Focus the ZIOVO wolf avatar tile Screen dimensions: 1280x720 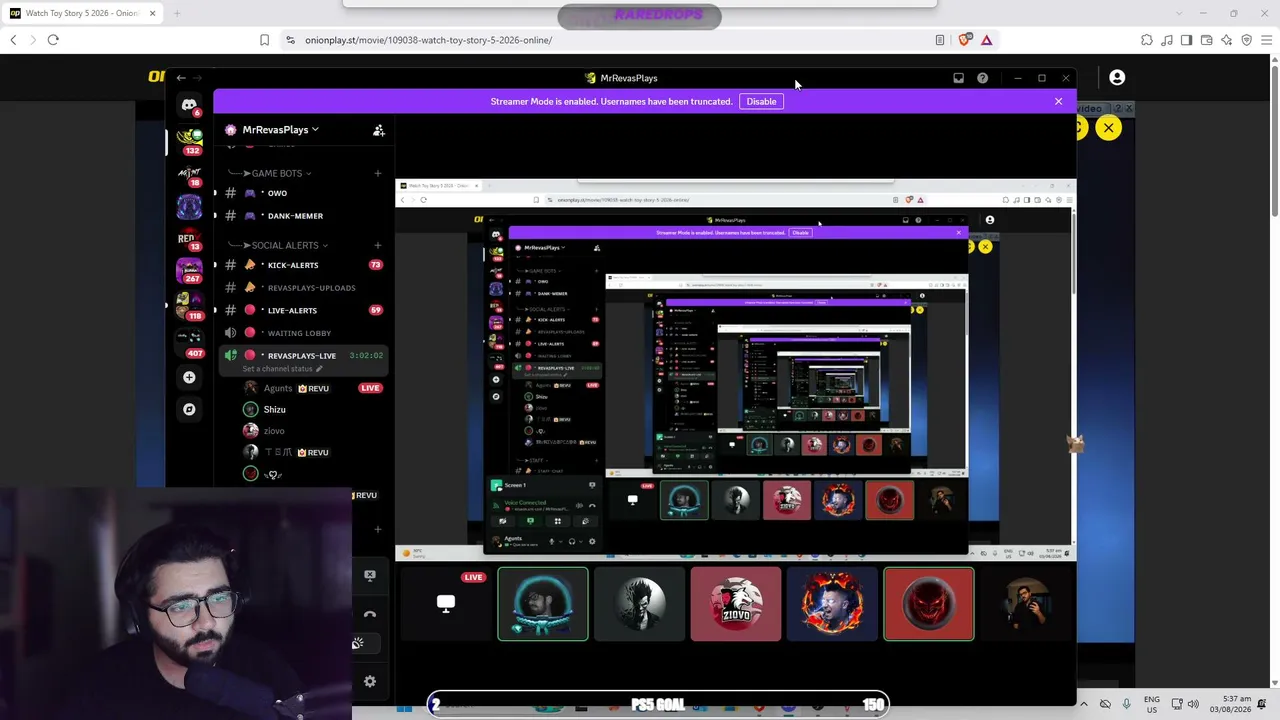point(735,604)
